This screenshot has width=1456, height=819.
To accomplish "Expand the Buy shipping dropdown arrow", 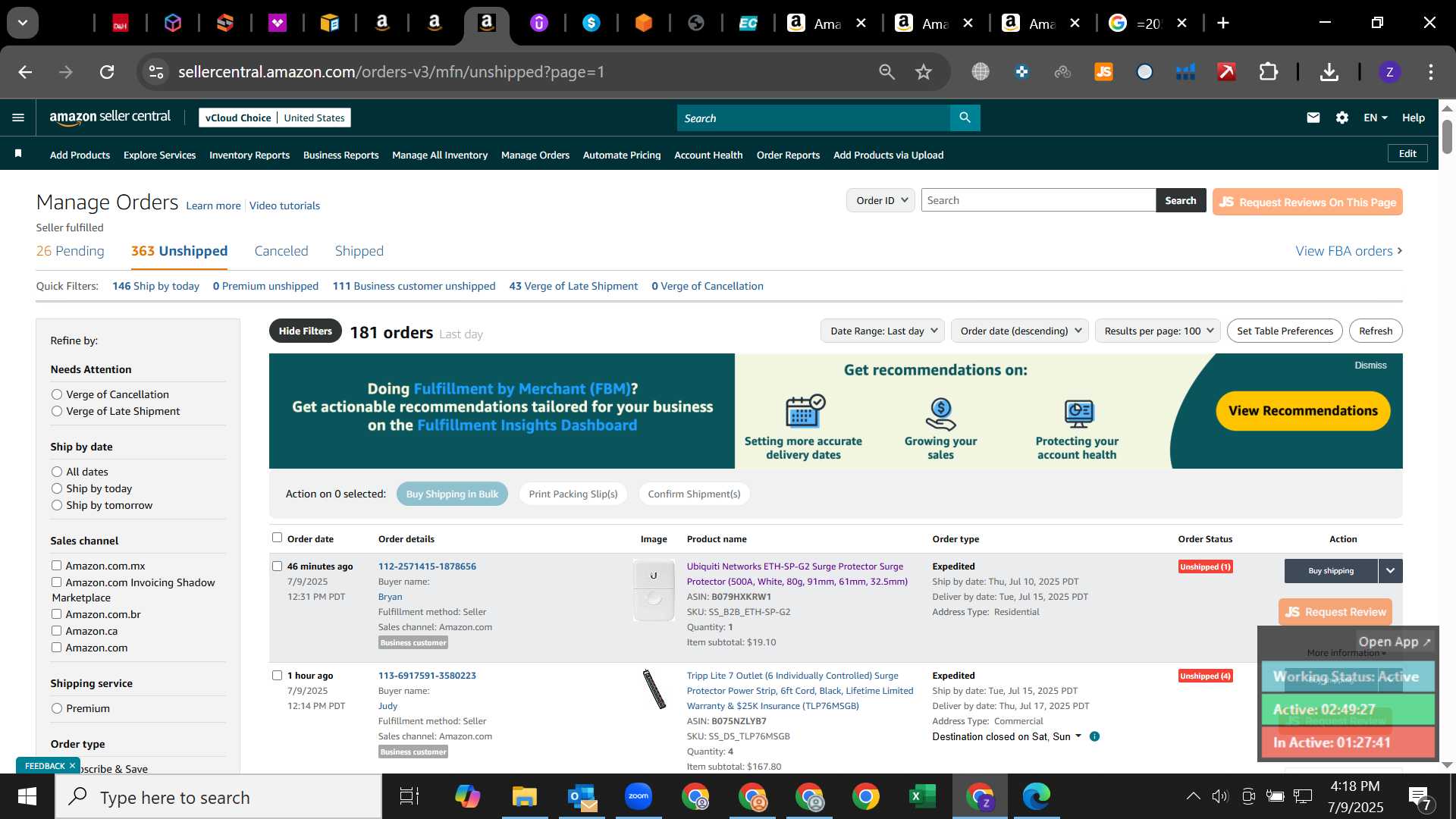I will coord(1390,571).
